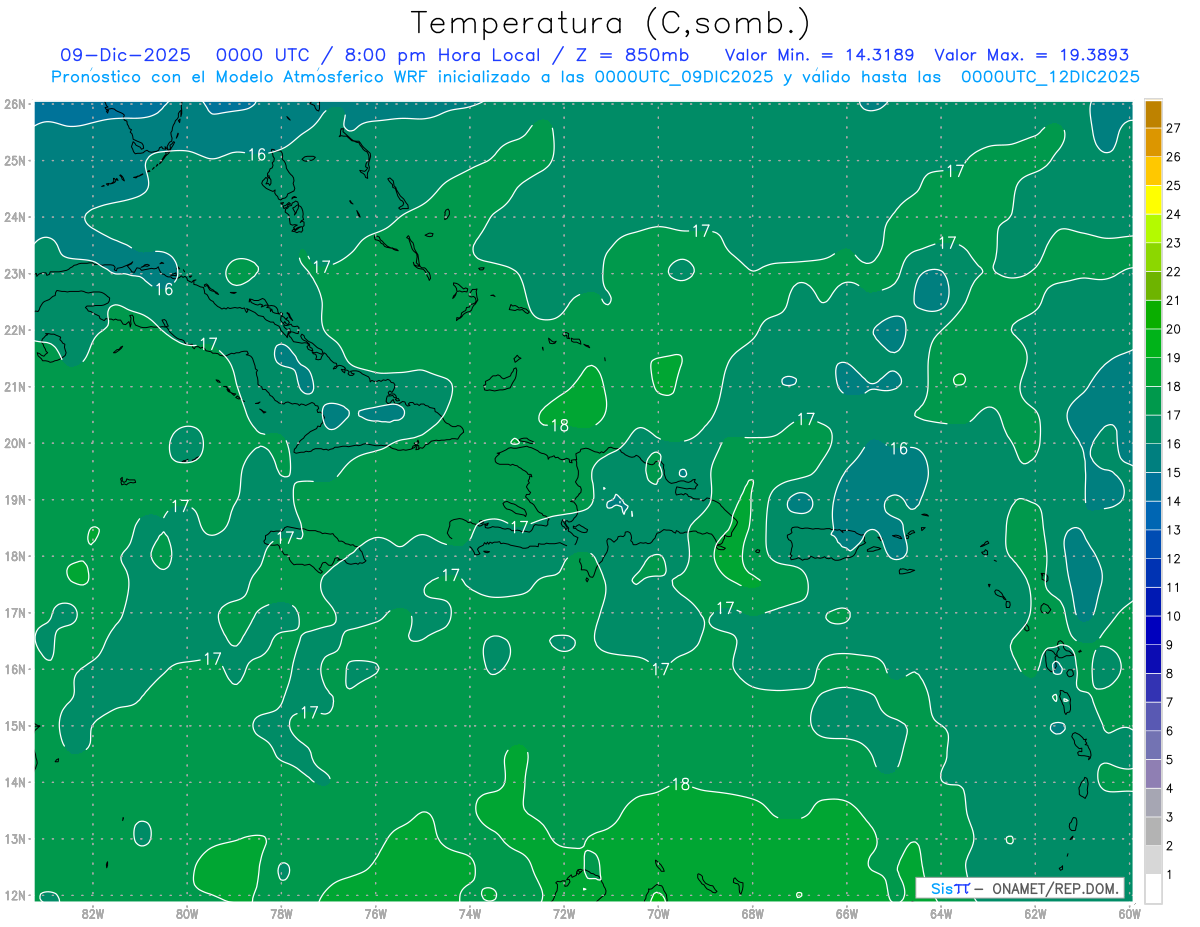Click the 60W longitude axis label
Image resolution: width=1200 pixels, height=927 pixels.
[1129, 912]
